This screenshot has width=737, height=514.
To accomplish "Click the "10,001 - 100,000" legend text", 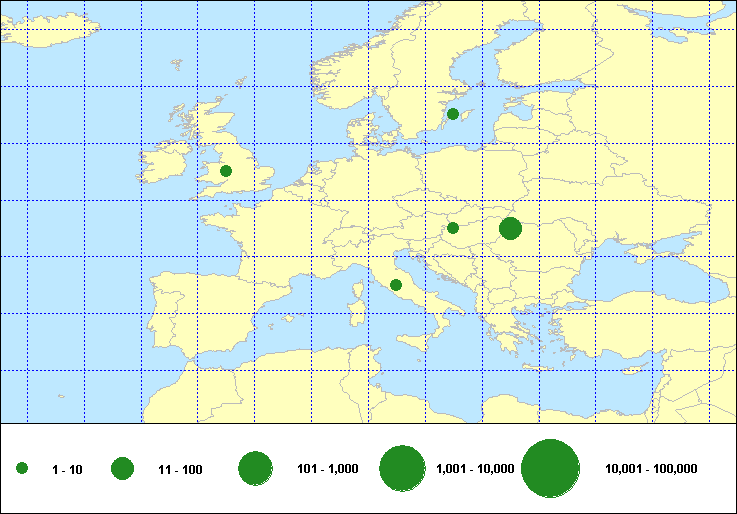I will pyautogui.click(x=651, y=469).
